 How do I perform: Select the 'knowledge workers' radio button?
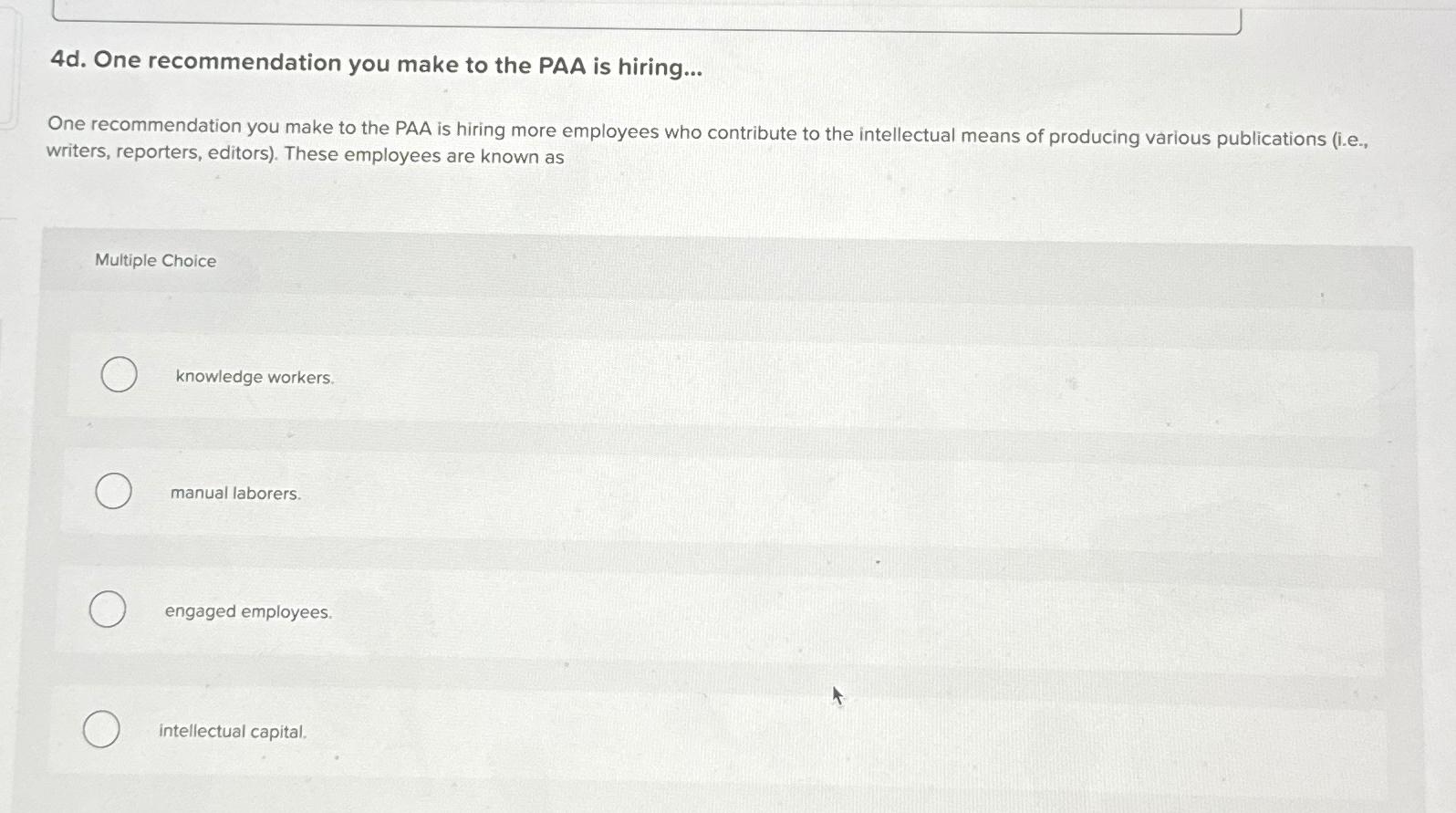[119, 374]
